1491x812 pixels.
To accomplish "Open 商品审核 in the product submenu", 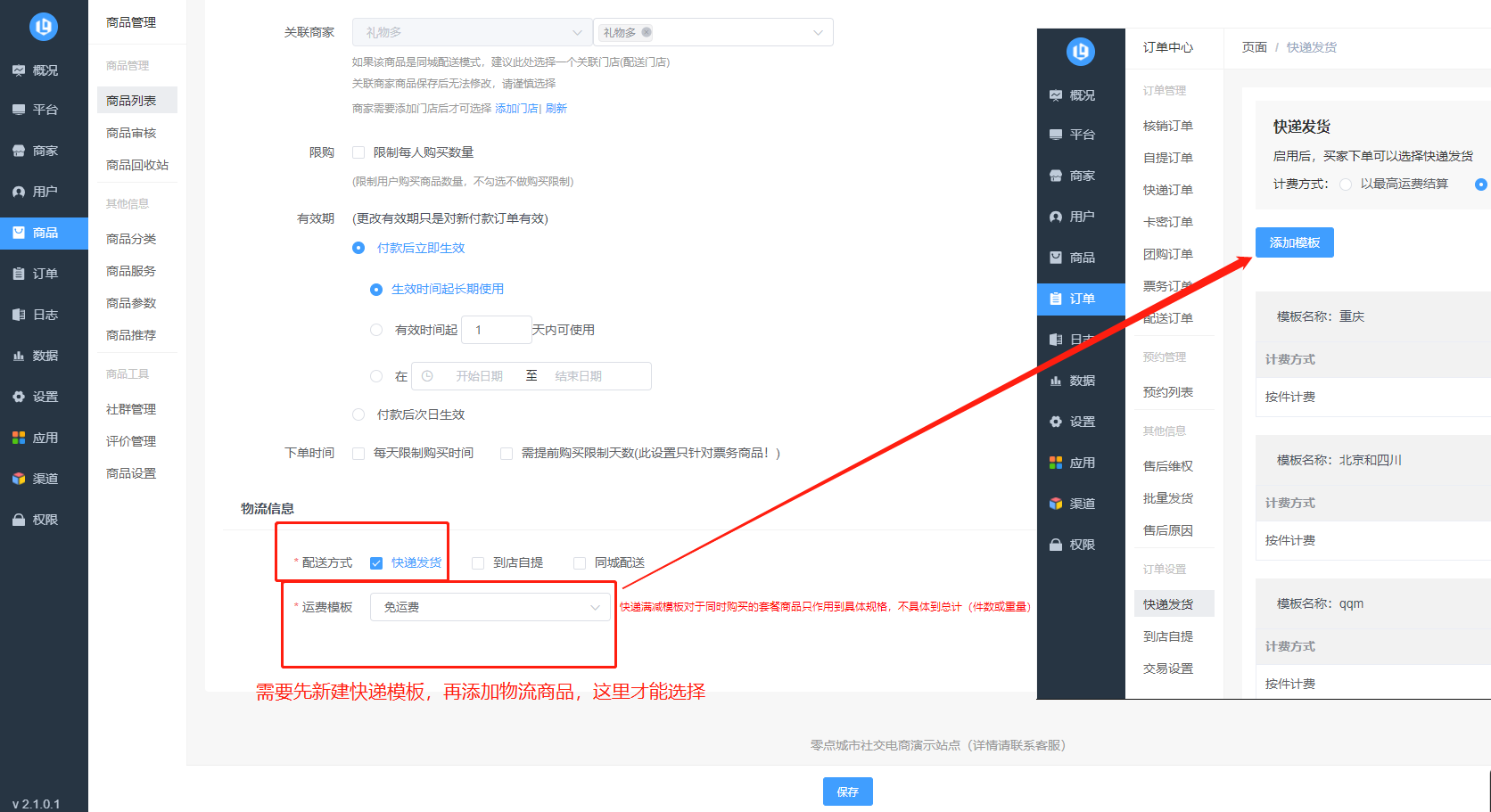I will point(131,133).
